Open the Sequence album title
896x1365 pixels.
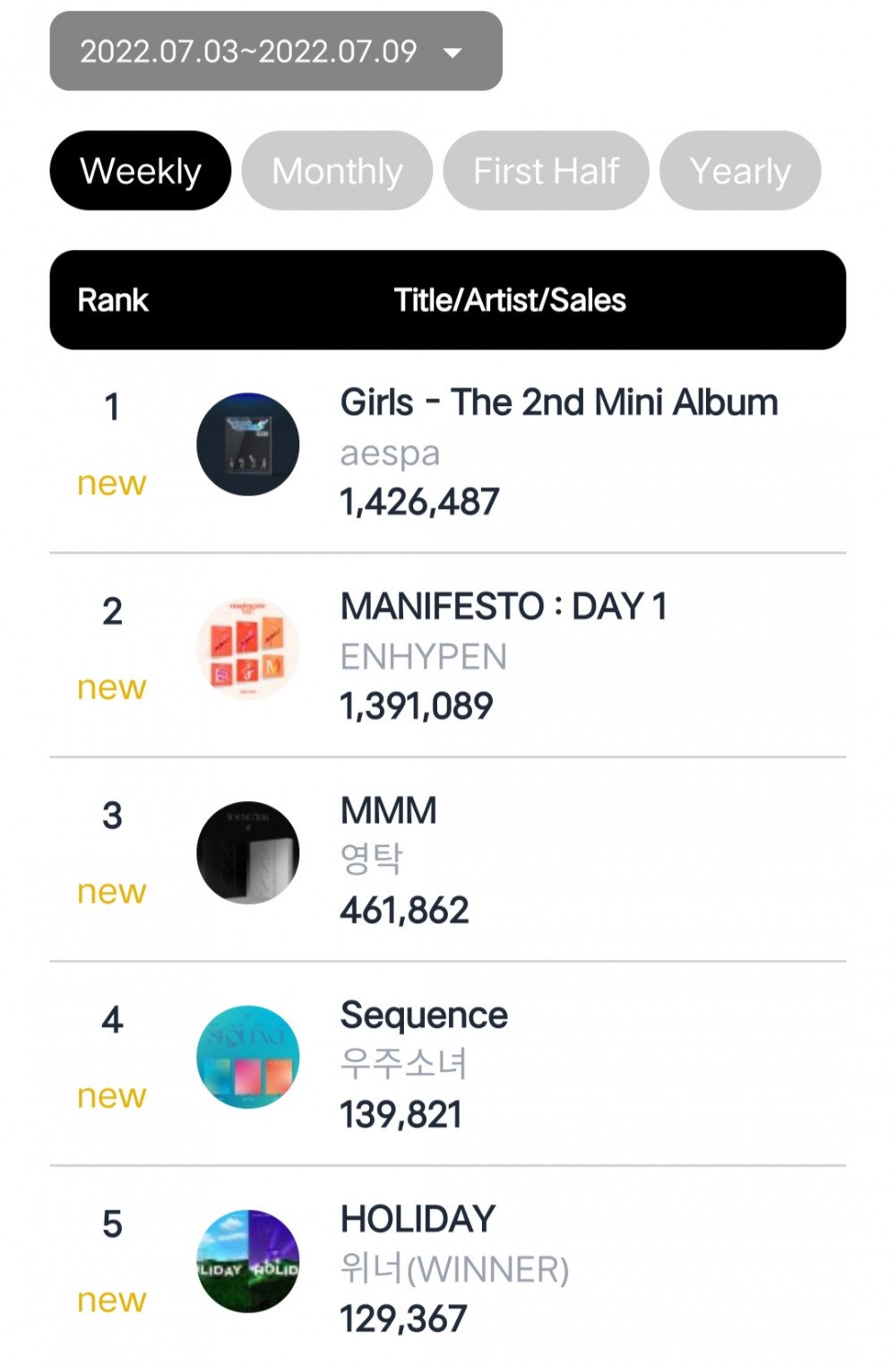tap(424, 1016)
